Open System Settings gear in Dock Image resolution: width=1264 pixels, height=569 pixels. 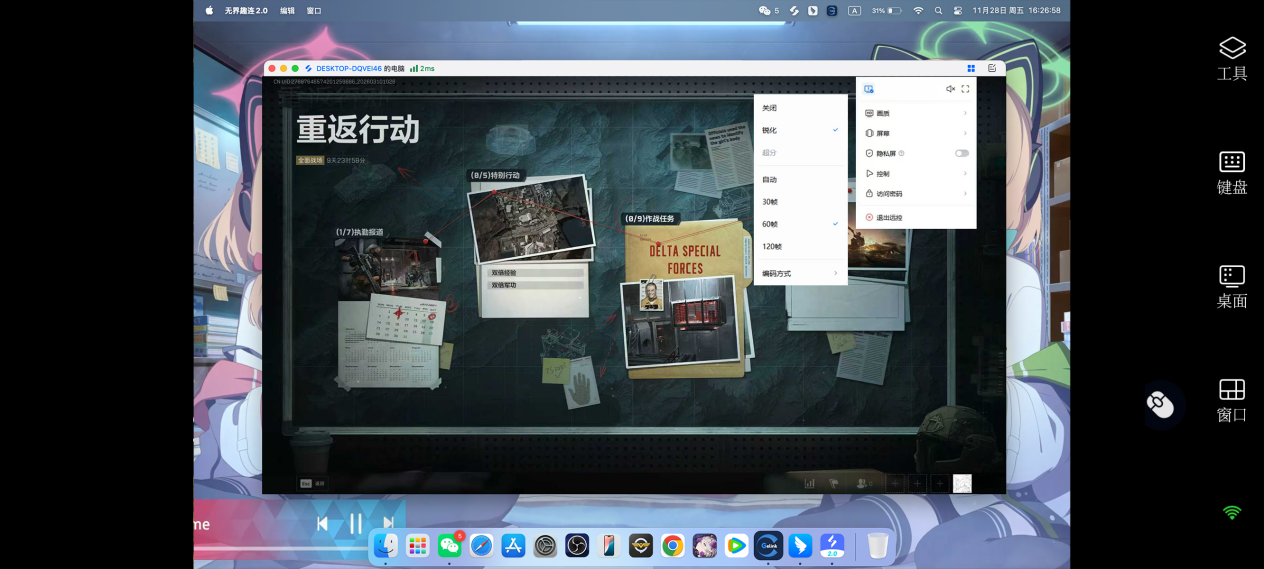coord(545,545)
